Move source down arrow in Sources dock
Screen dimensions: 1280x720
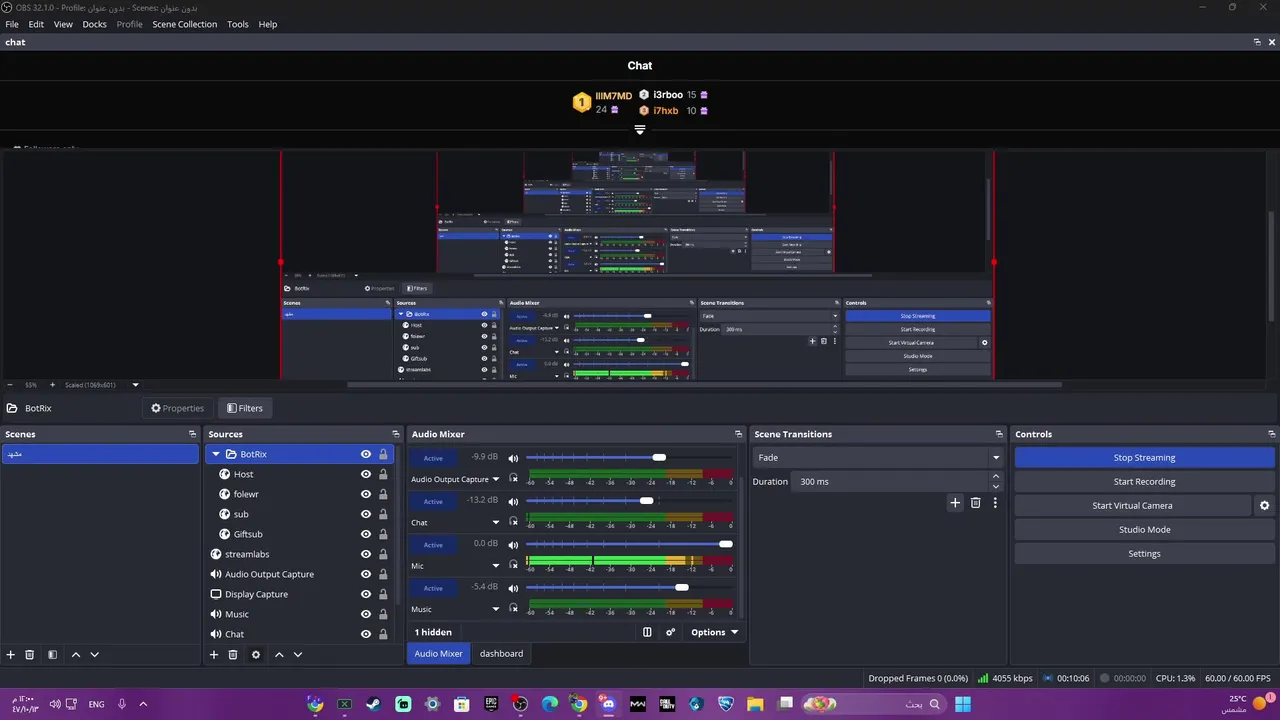pyautogui.click(x=298, y=655)
